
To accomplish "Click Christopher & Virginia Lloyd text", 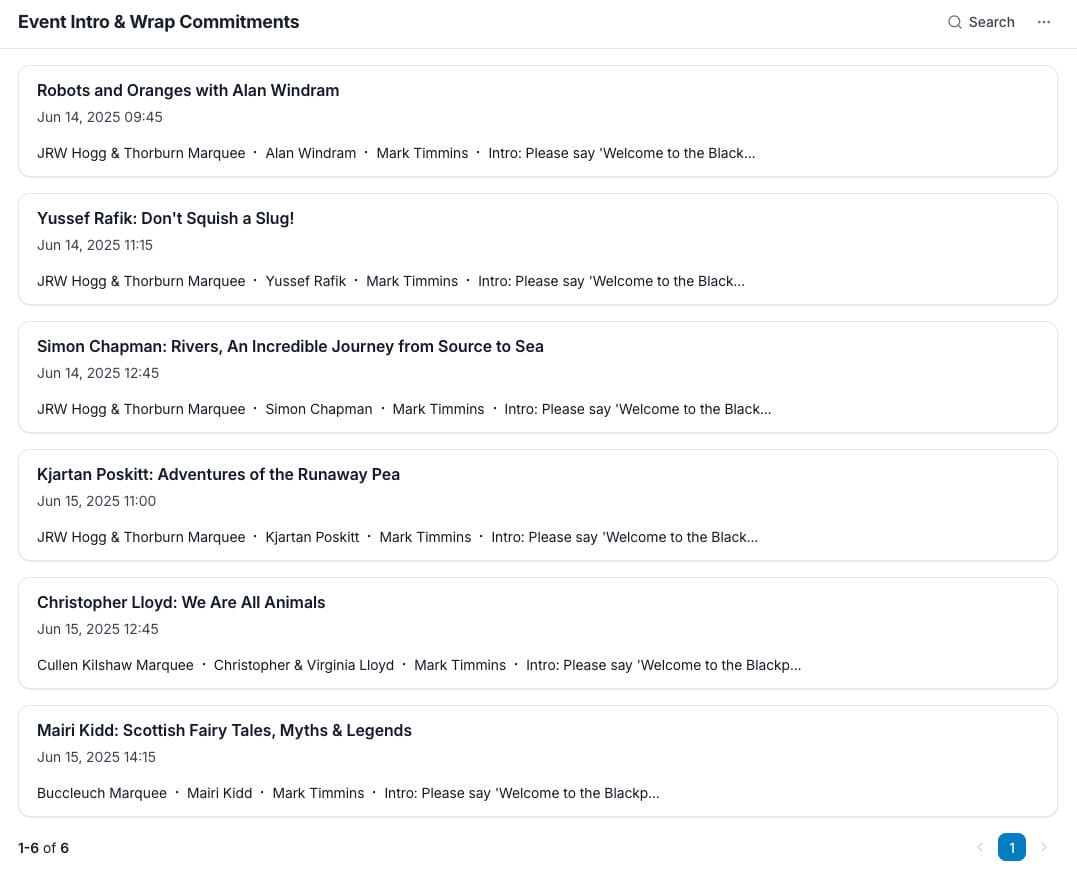I will point(304,665).
